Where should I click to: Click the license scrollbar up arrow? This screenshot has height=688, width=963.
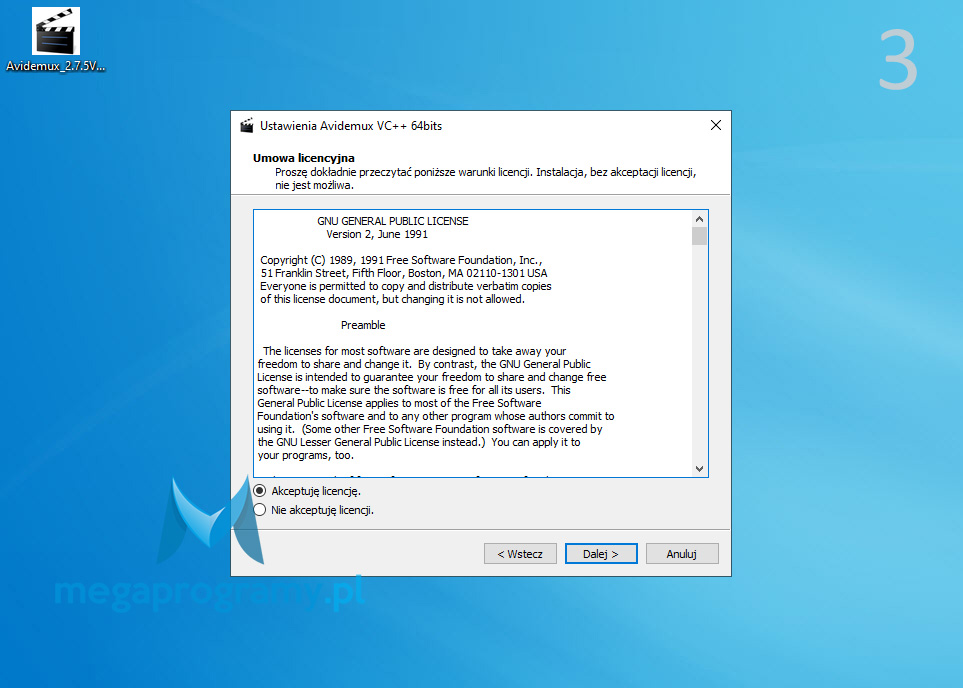(699, 219)
